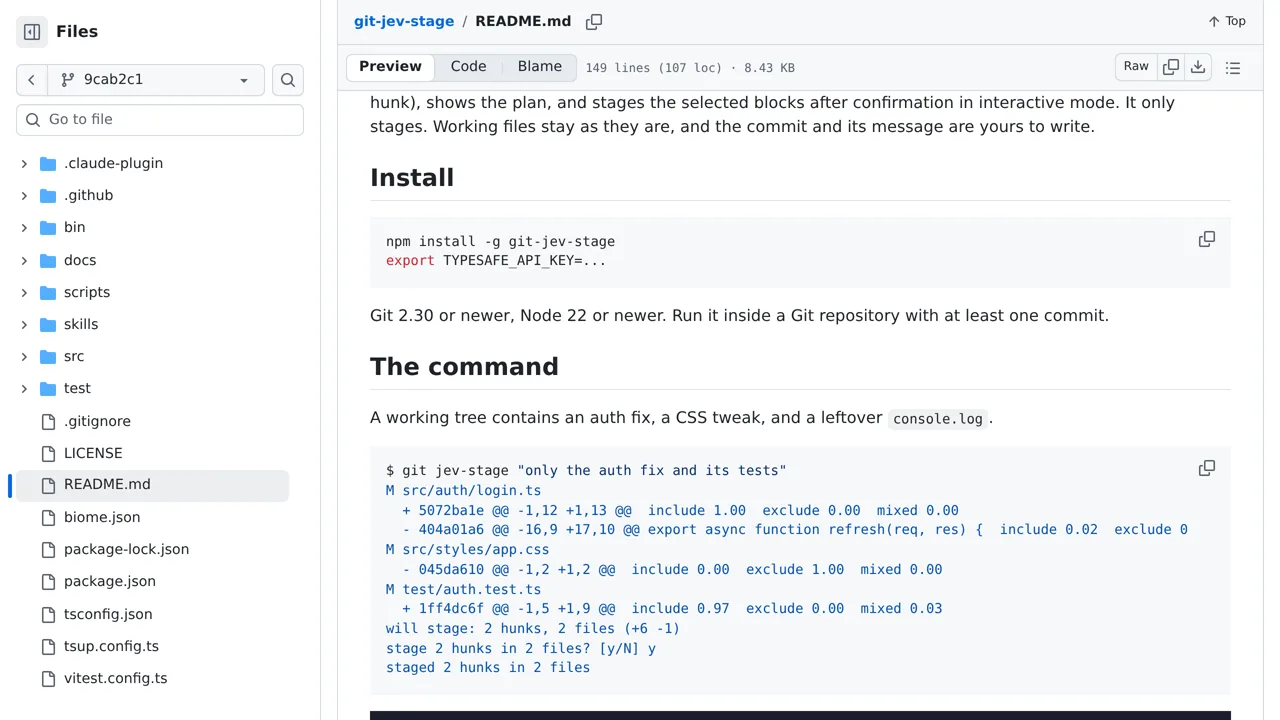Jump to Top of the file
1280x720 pixels.
coord(1226,21)
